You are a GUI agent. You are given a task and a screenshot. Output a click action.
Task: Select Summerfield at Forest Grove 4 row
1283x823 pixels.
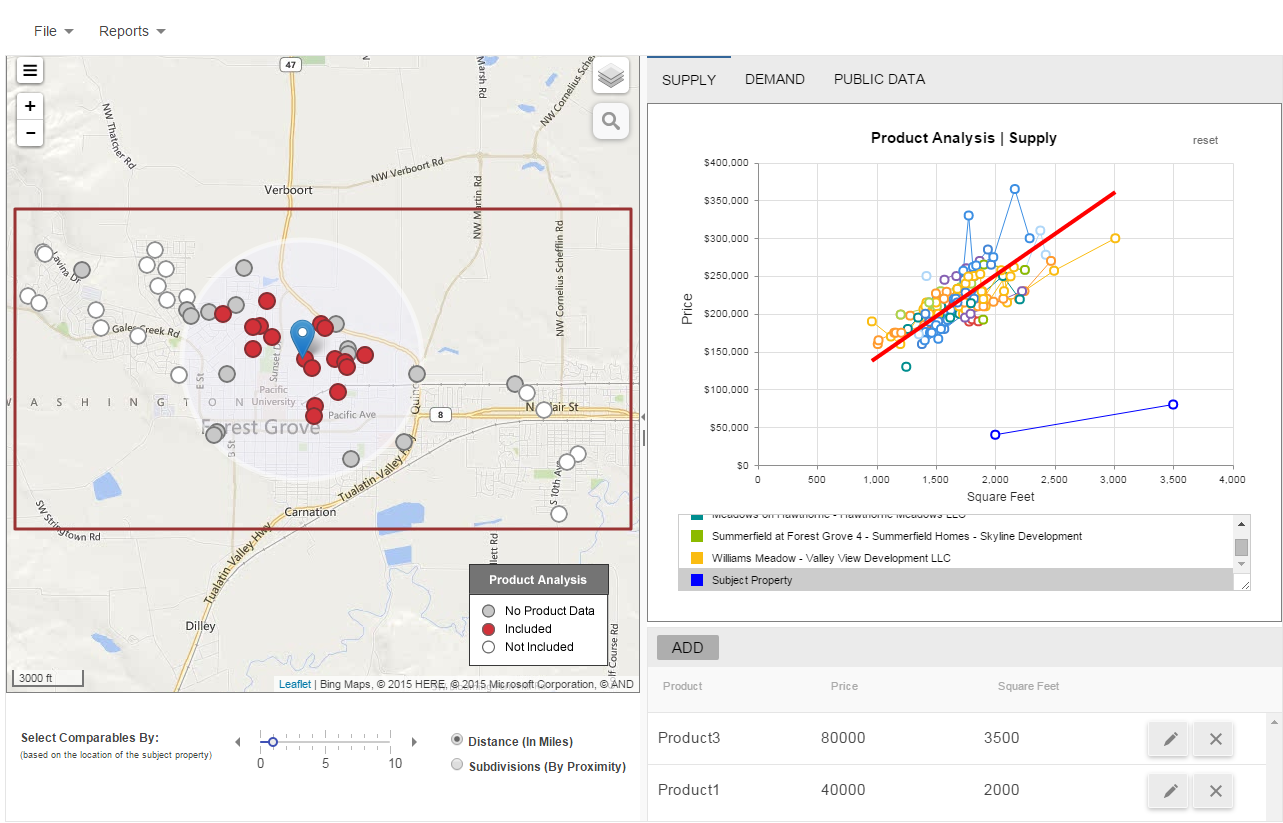[957, 536]
